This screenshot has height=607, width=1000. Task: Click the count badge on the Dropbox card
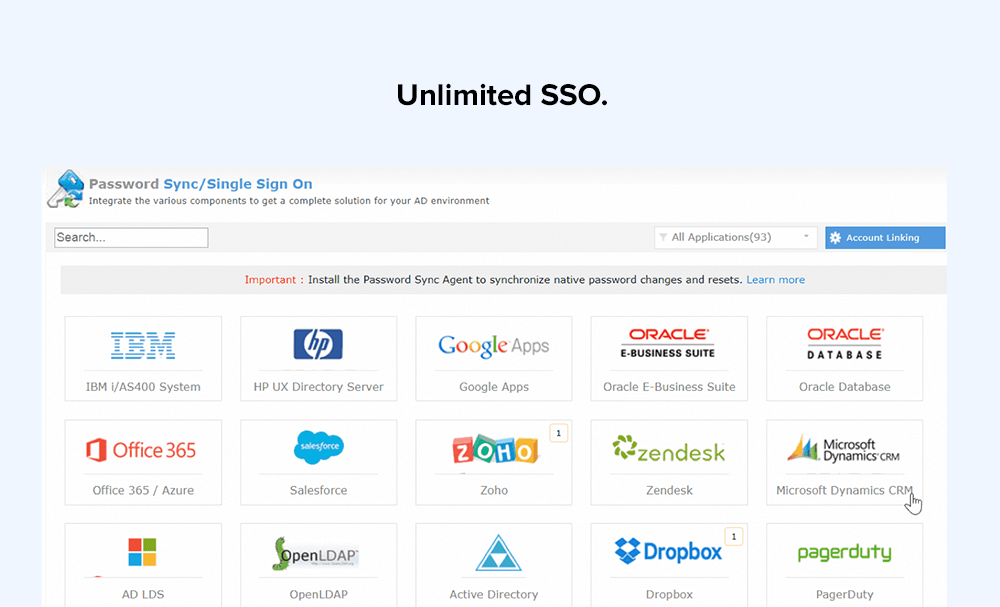734,537
